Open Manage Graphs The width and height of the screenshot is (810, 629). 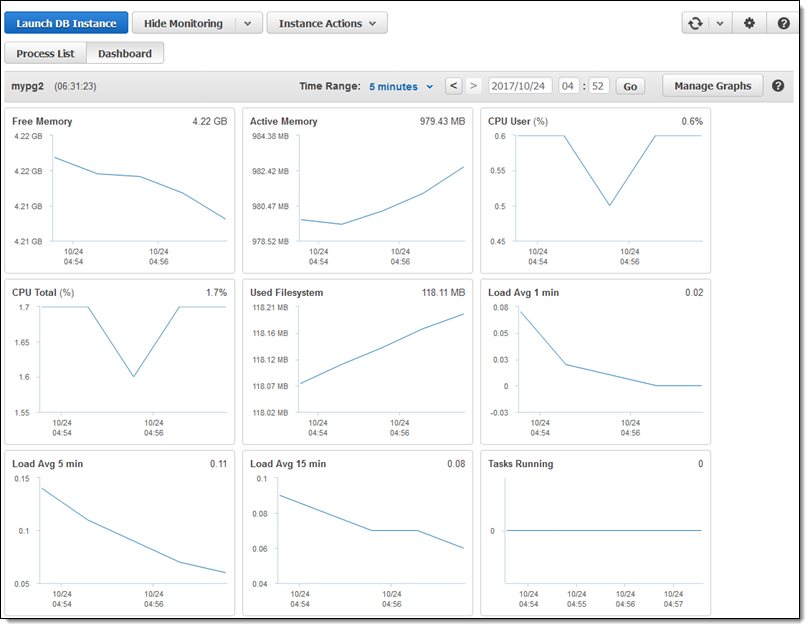[712, 86]
